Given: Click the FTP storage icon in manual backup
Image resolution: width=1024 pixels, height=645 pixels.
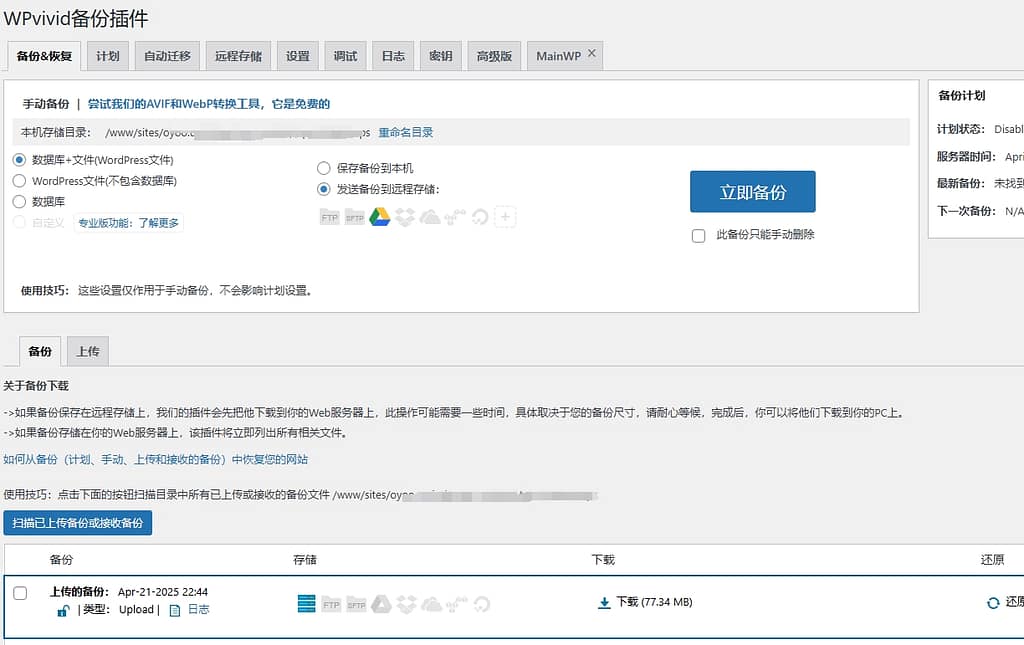Looking at the screenshot, I should [330, 216].
